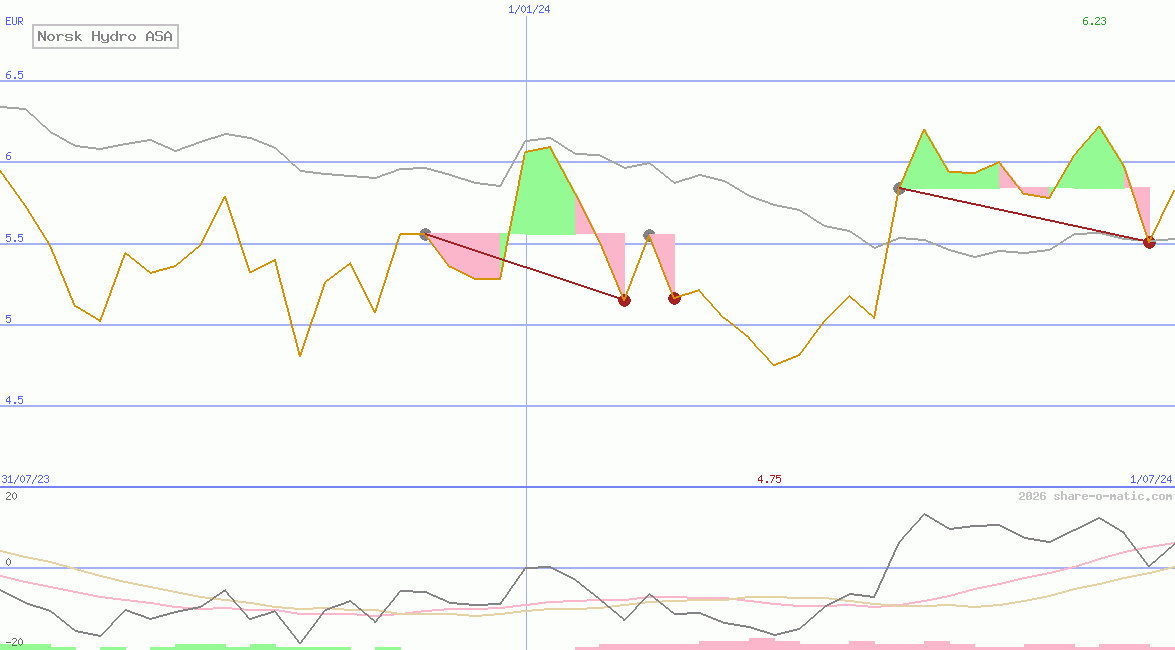Click the red sell marker after short trade
Screen dimensions: 1175x650
pos(674,298)
